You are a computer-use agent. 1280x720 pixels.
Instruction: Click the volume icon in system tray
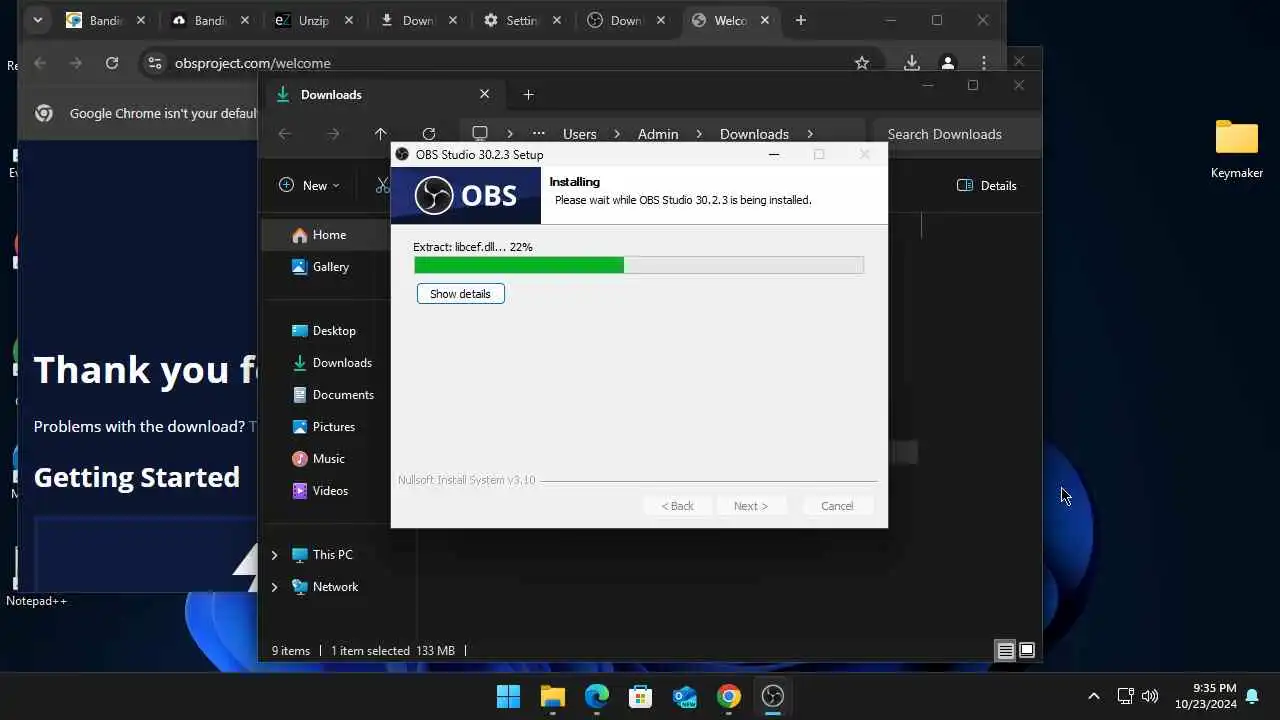pyautogui.click(x=1150, y=696)
